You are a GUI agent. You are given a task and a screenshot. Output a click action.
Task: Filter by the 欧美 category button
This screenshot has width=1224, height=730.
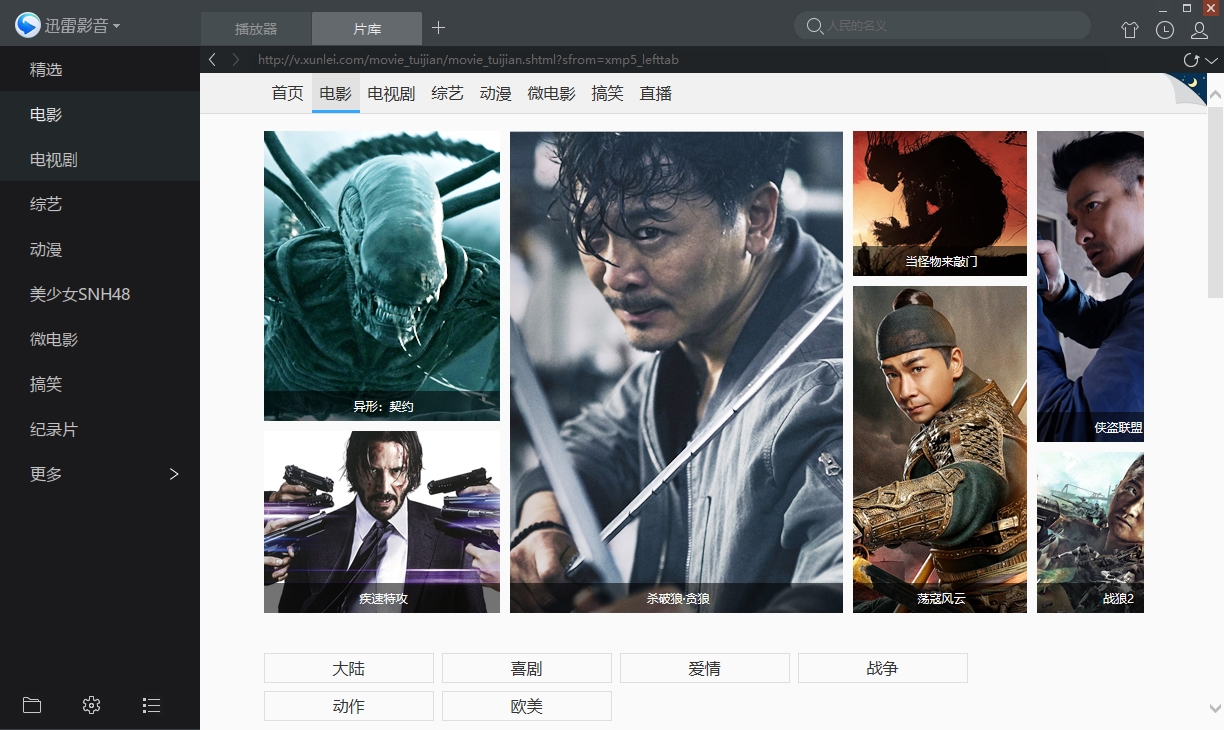pyautogui.click(x=527, y=706)
